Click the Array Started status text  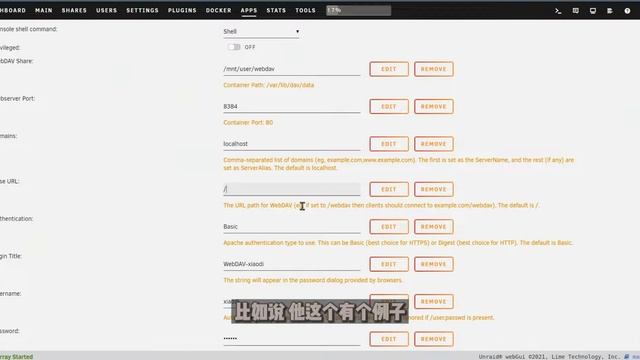(x=16, y=357)
